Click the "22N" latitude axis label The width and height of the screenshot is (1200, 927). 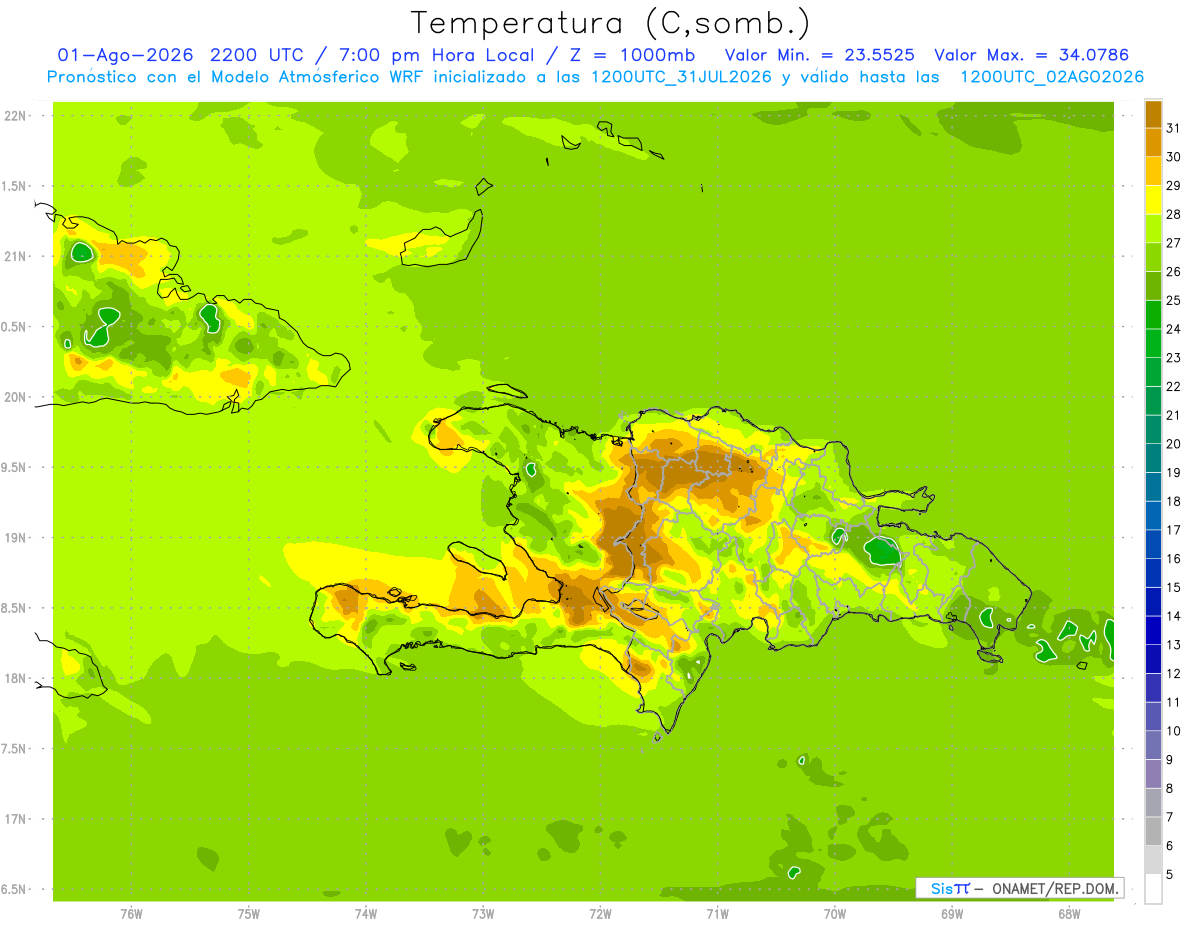tap(14, 116)
